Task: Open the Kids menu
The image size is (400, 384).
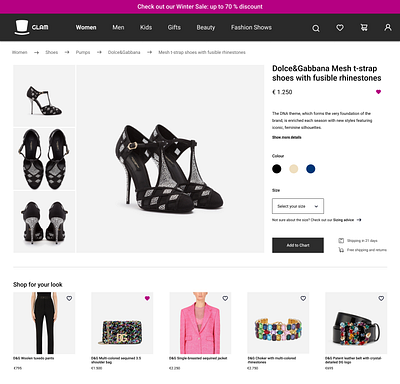Action: pyautogui.click(x=146, y=28)
